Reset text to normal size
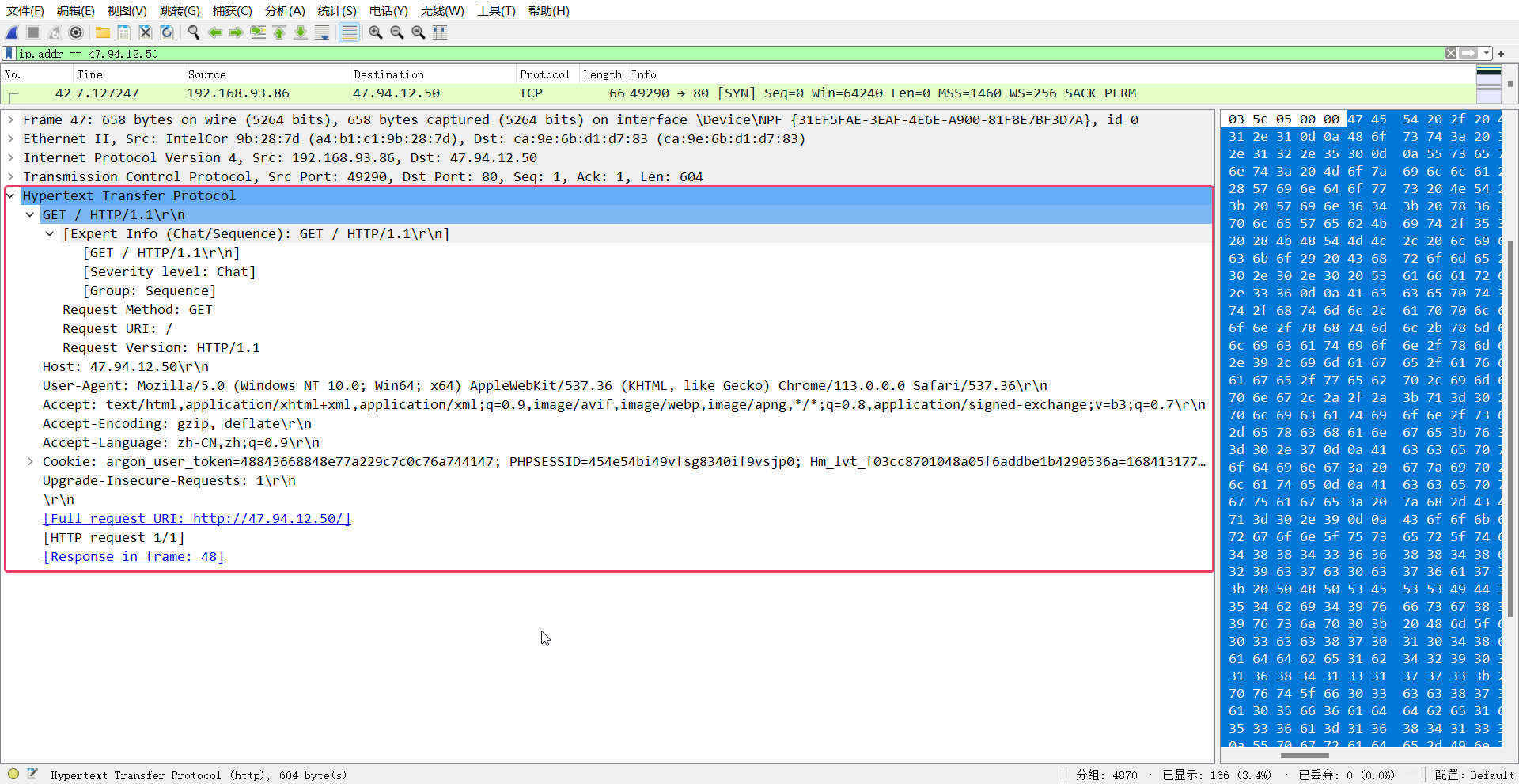This screenshot has height=784, width=1519. (x=419, y=32)
